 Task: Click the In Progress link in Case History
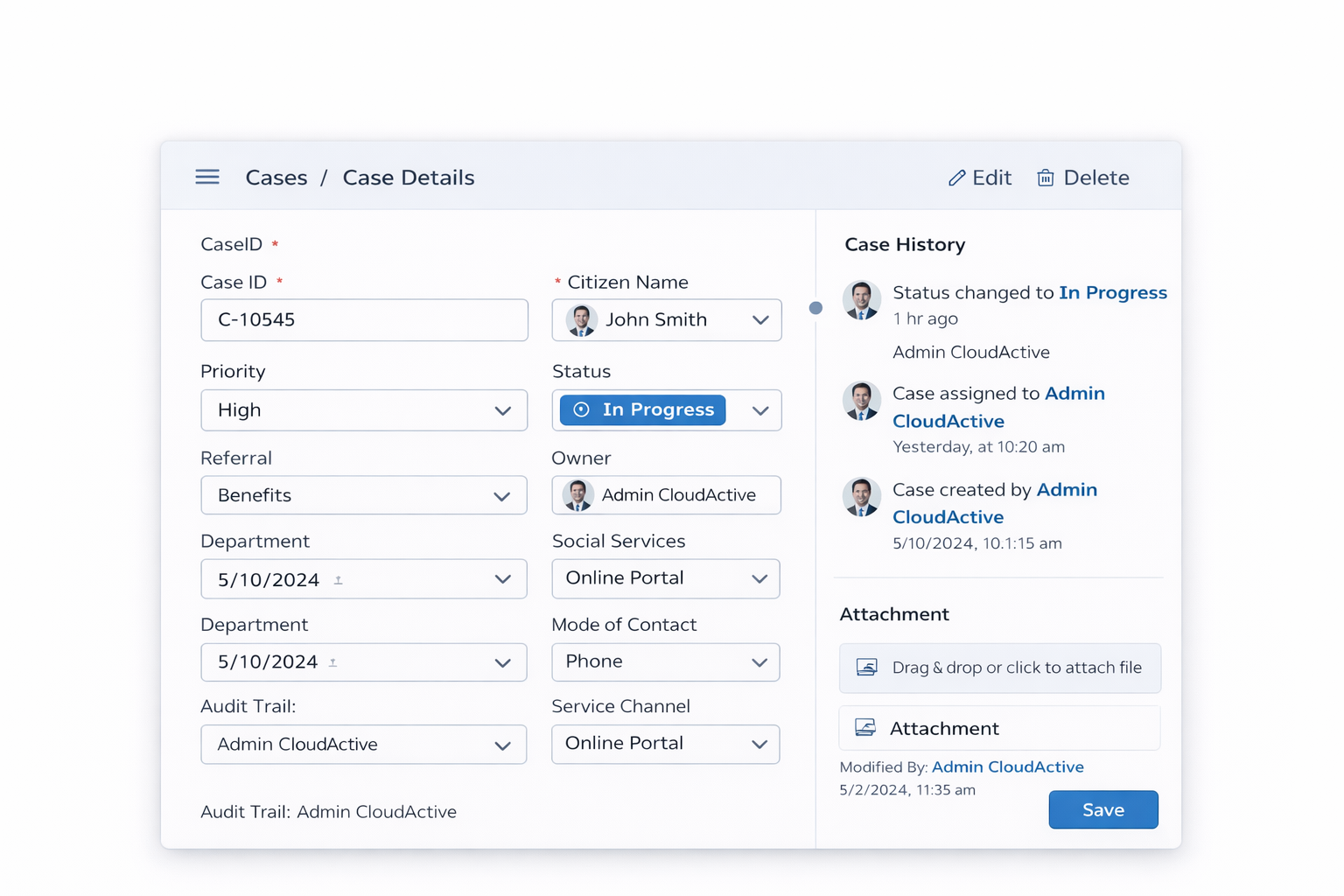[x=1112, y=292]
